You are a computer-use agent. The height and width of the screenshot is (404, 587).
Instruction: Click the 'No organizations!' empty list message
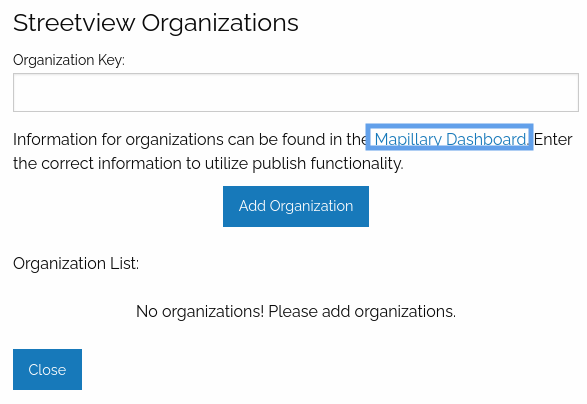click(x=296, y=312)
